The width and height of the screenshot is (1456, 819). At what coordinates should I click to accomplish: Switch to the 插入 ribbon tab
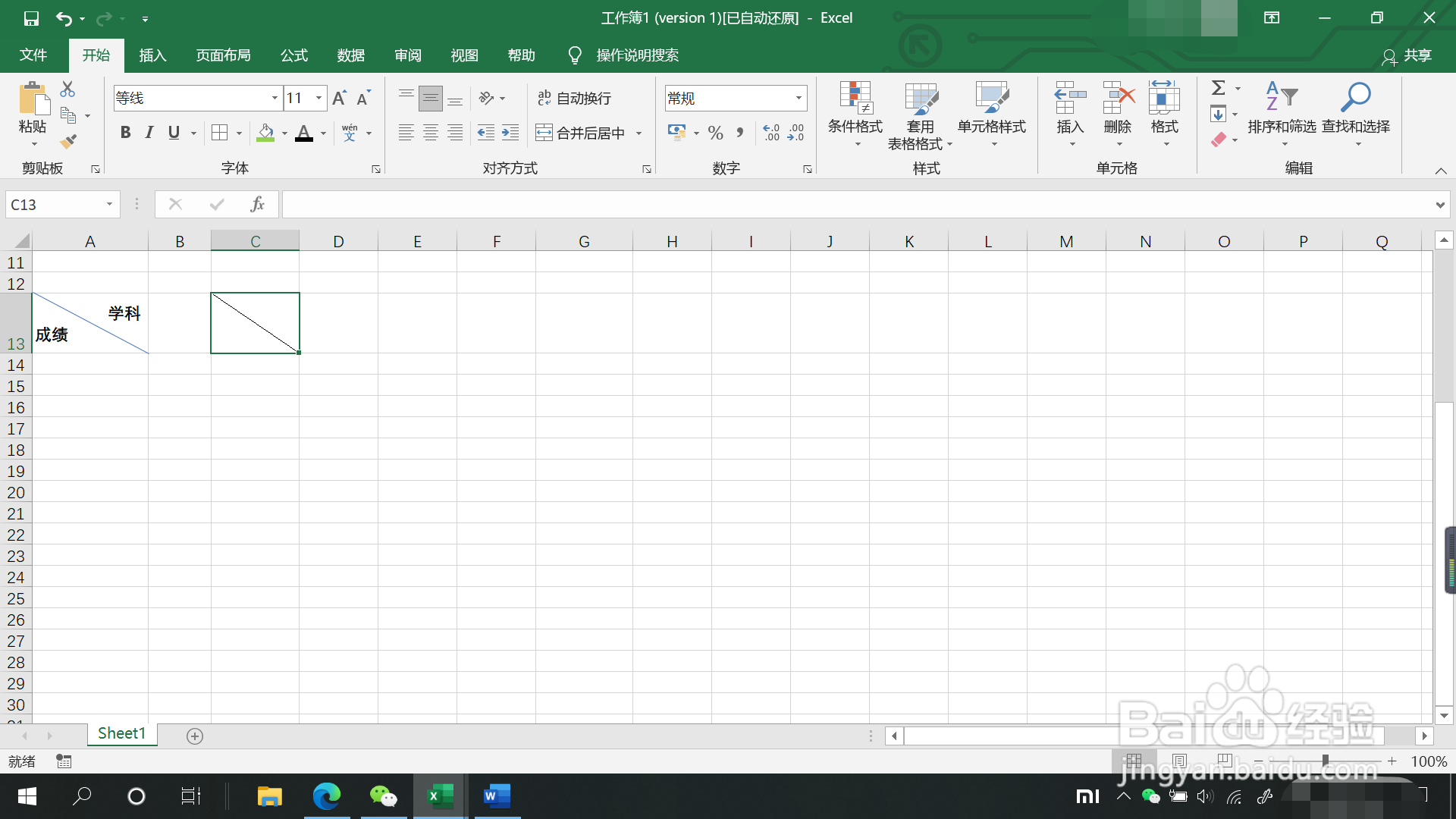[x=152, y=55]
